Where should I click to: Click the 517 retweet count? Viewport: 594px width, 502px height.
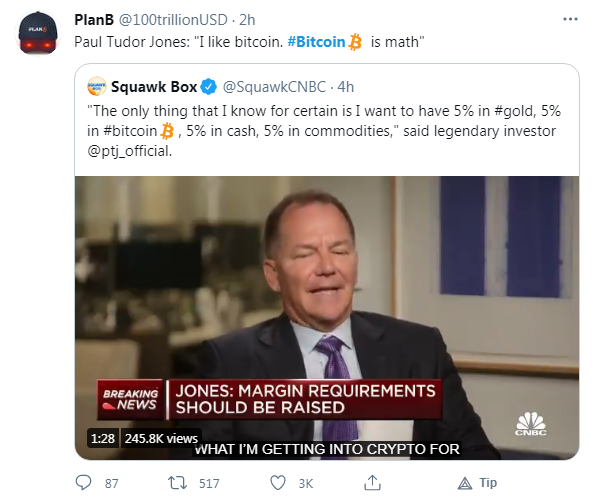(x=209, y=483)
